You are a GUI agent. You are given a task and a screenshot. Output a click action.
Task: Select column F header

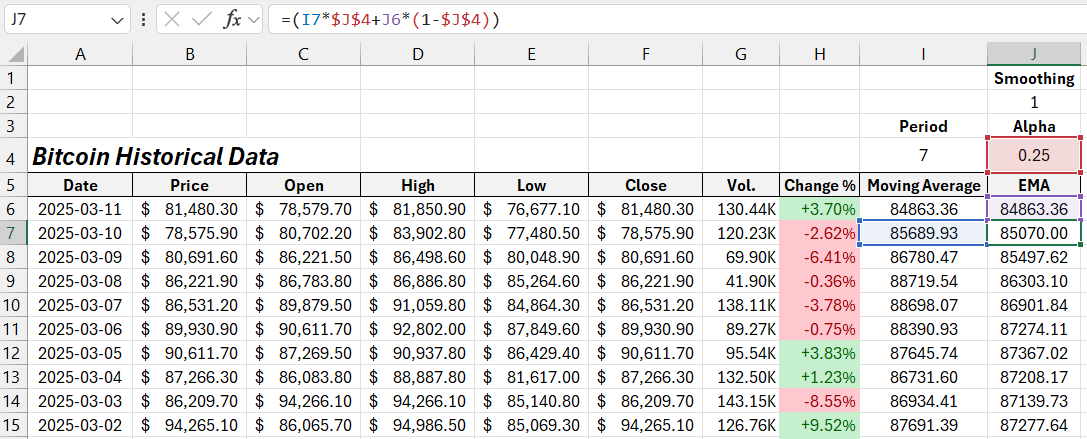tap(645, 54)
